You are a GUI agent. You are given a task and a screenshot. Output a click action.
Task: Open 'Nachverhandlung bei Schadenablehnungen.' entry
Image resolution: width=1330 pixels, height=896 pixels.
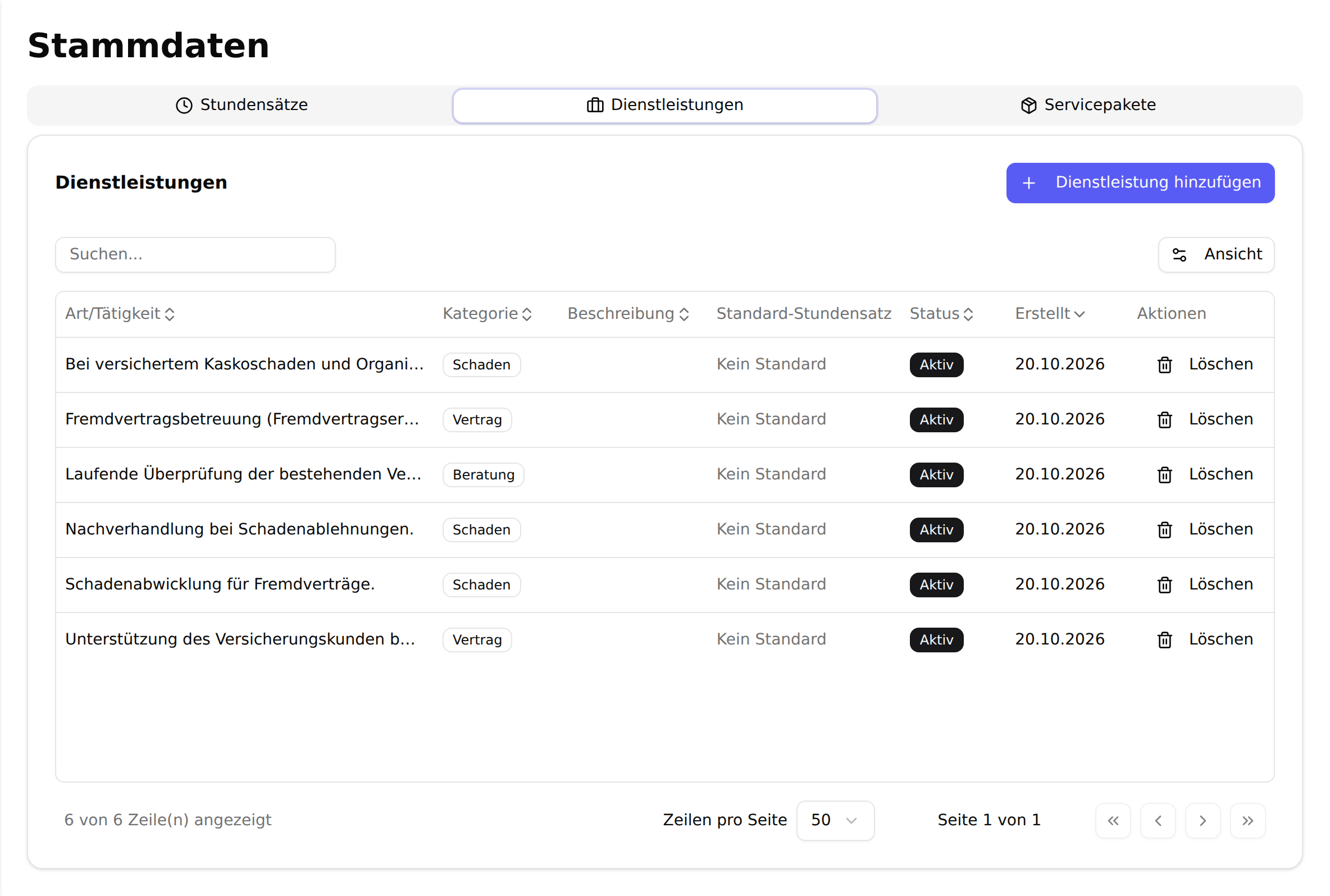(x=239, y=529)
